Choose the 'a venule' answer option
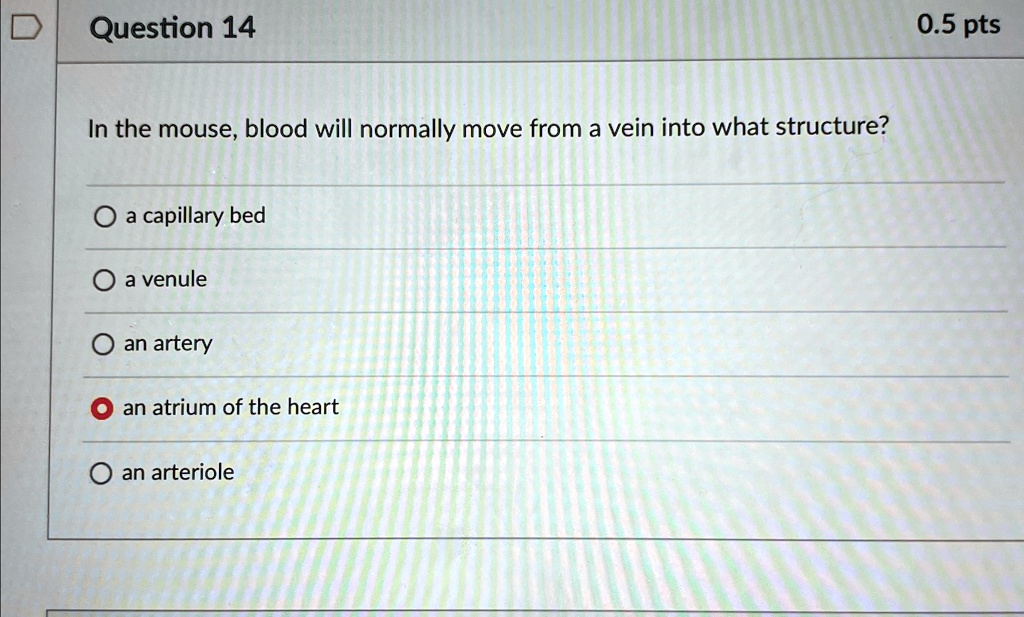This screenshot has width=1024, height=617. pyautogui.click(x=103, y=280)
